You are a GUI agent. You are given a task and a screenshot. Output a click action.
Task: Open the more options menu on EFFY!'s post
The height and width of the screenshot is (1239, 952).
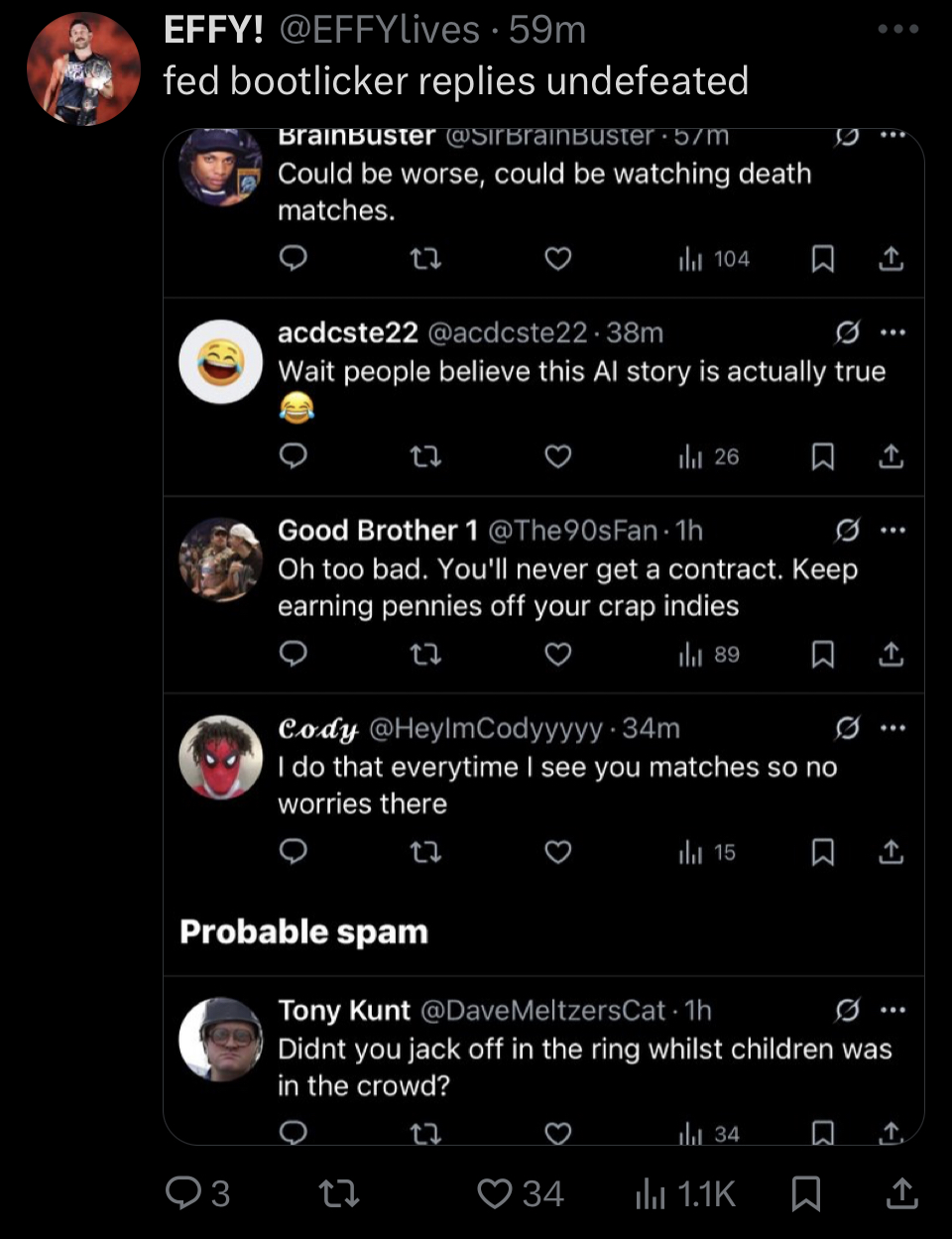point(897,30)
